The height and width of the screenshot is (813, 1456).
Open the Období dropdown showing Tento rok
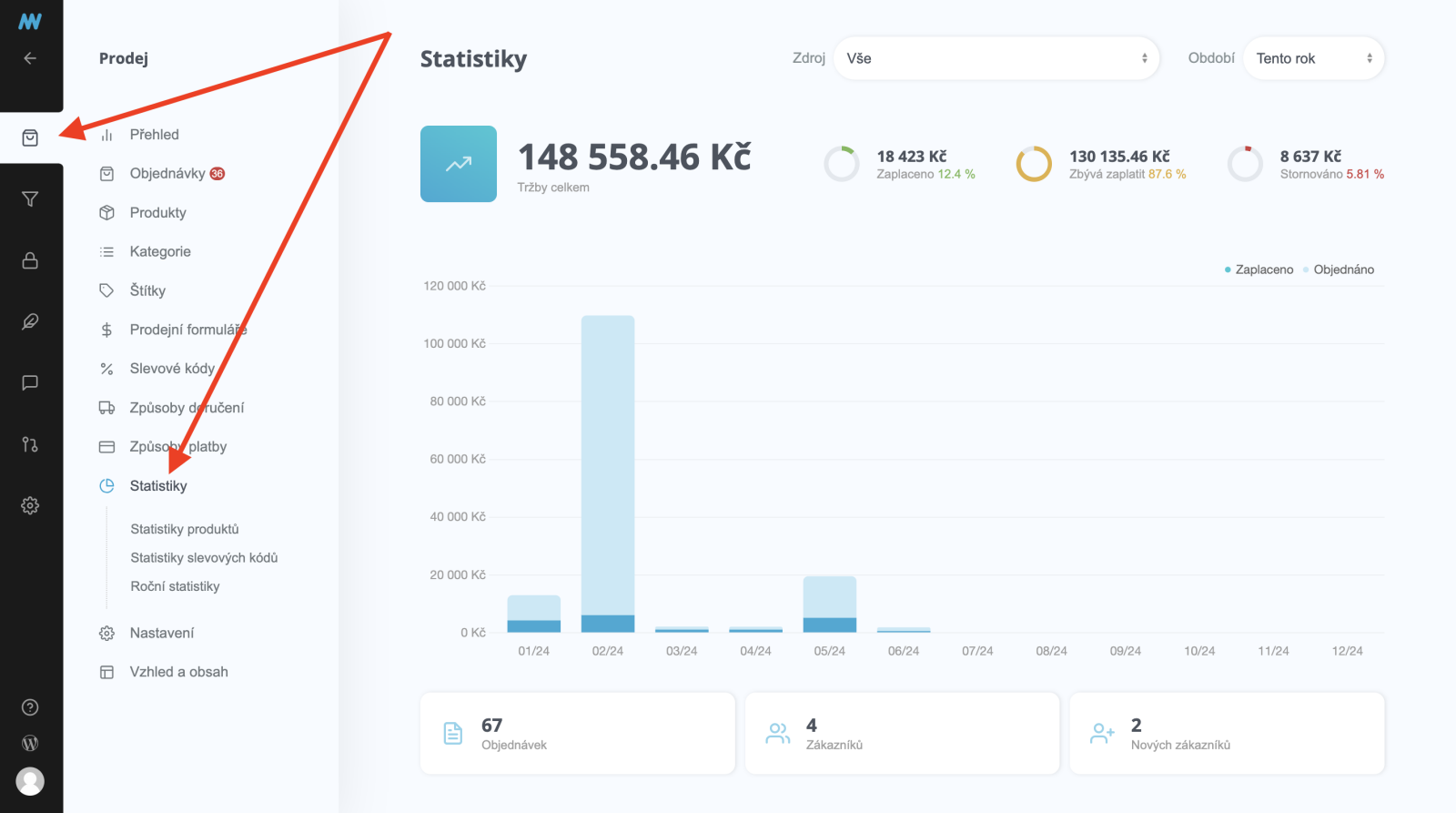(x=1313, y=58)
